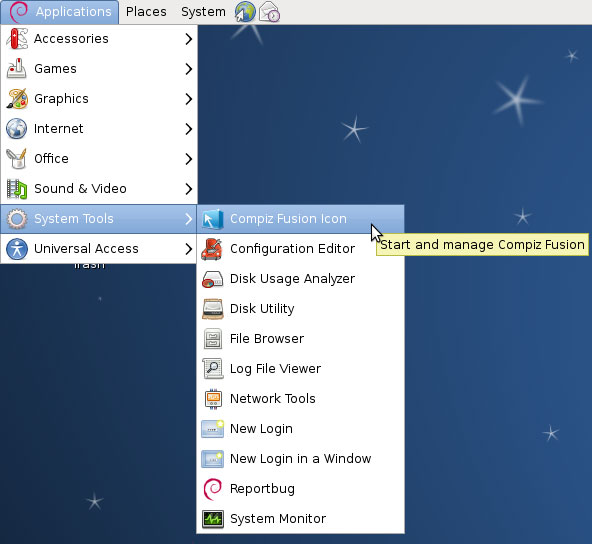
Task: Expand the Games submenu arrow
Action: click(189, 68)
